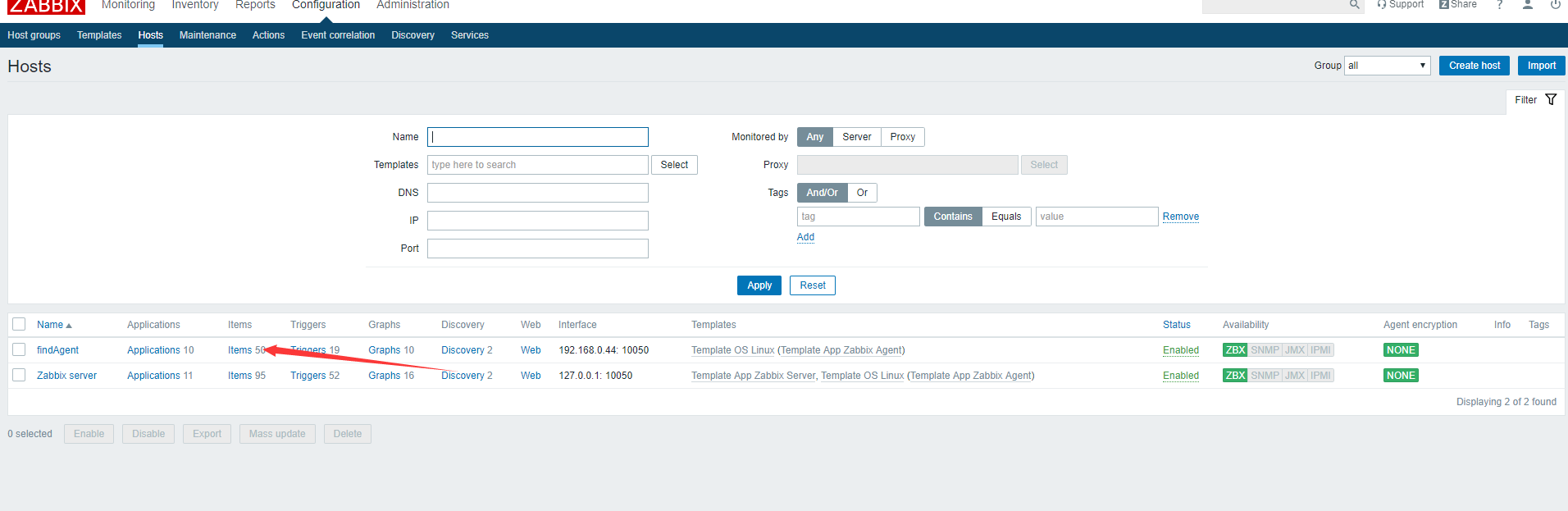Open the help question mark
The width and height of the screenshot is (1568, 511).
click(1499, 5)
